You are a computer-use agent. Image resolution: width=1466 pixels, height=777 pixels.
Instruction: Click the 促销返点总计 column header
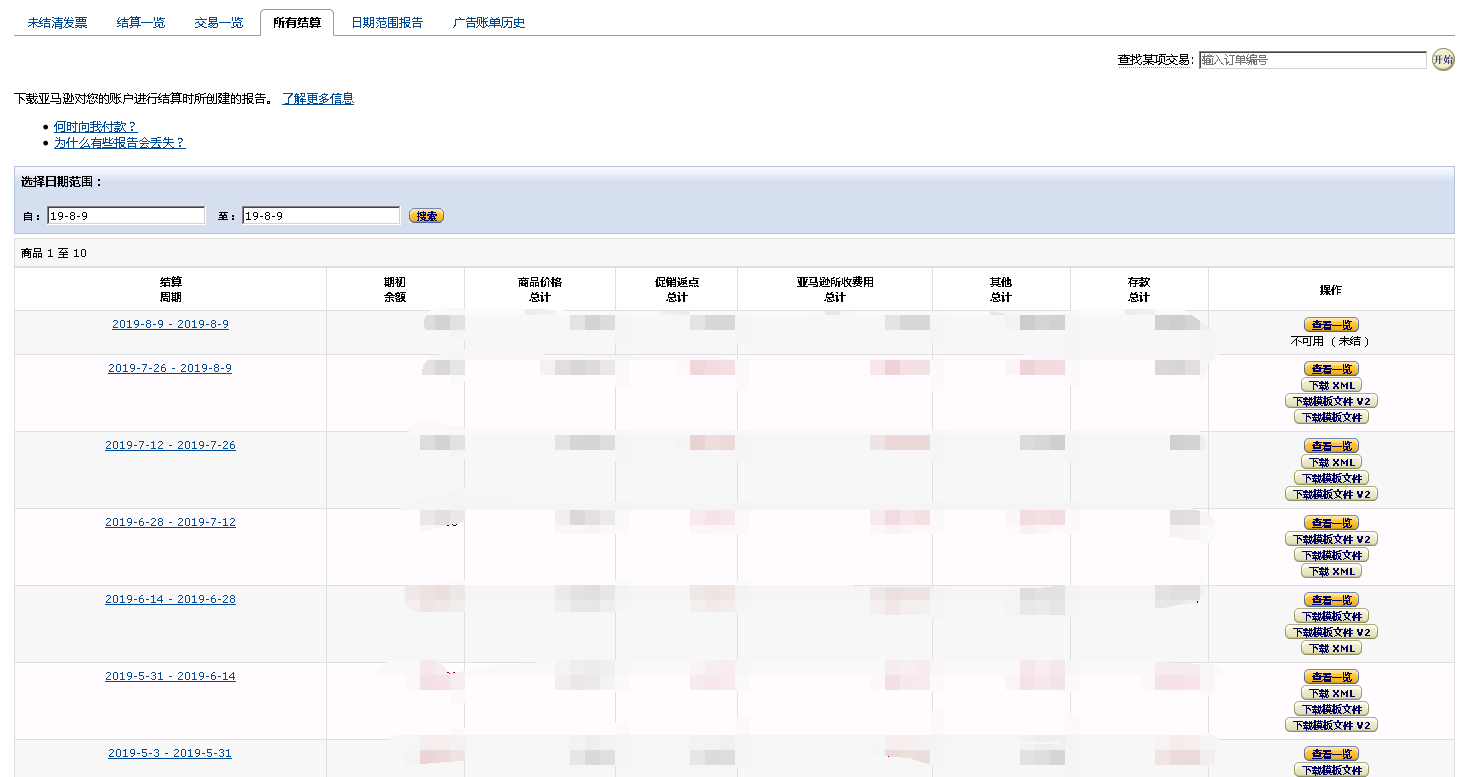coord(677,290)
